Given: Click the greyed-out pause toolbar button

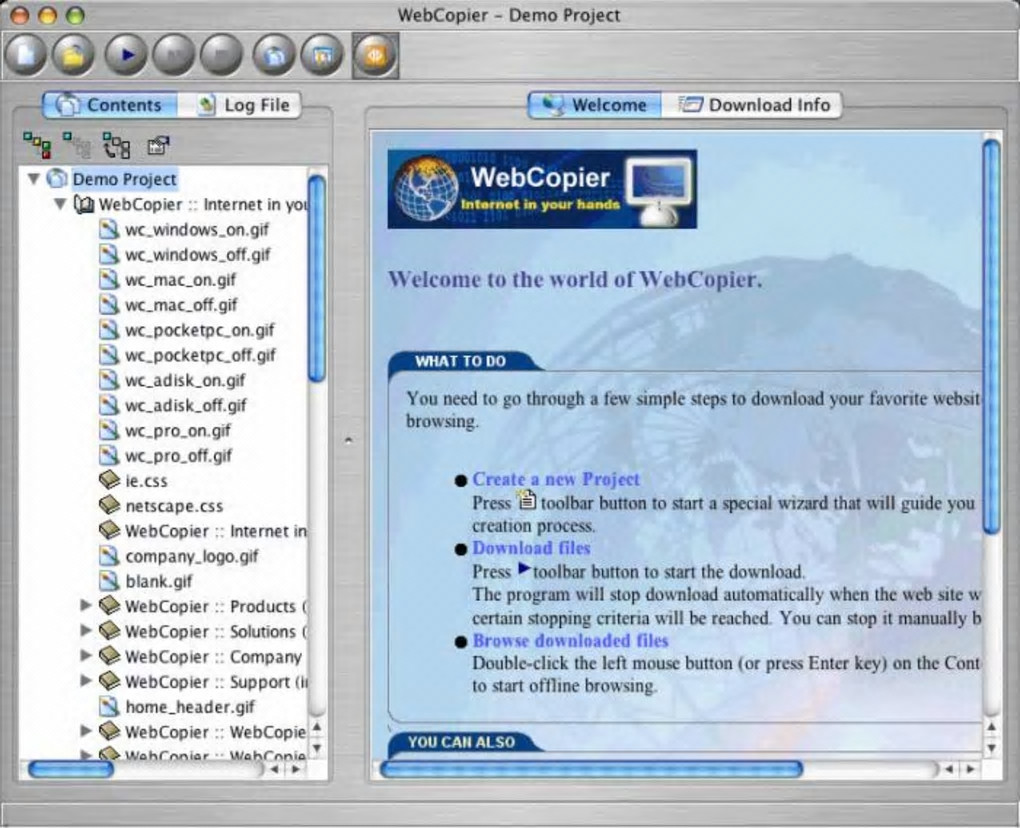Looking at the screenshot, I should (x=174, y=56).
